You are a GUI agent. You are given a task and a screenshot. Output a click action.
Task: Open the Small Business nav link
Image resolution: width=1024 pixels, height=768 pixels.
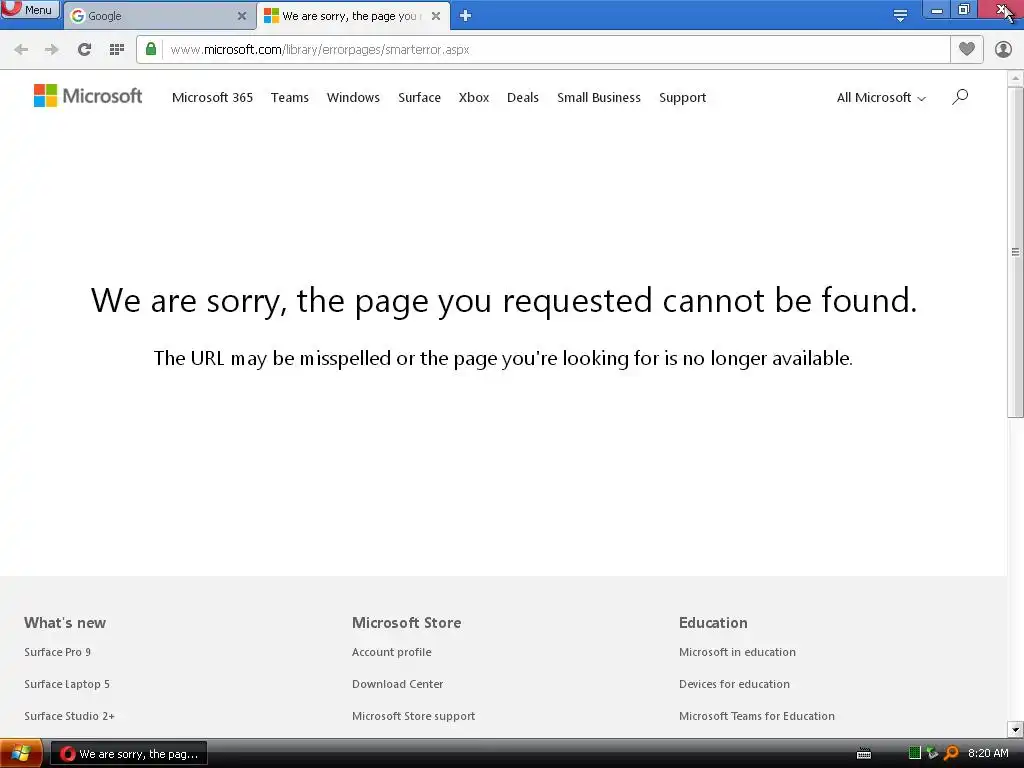point(599,97)
